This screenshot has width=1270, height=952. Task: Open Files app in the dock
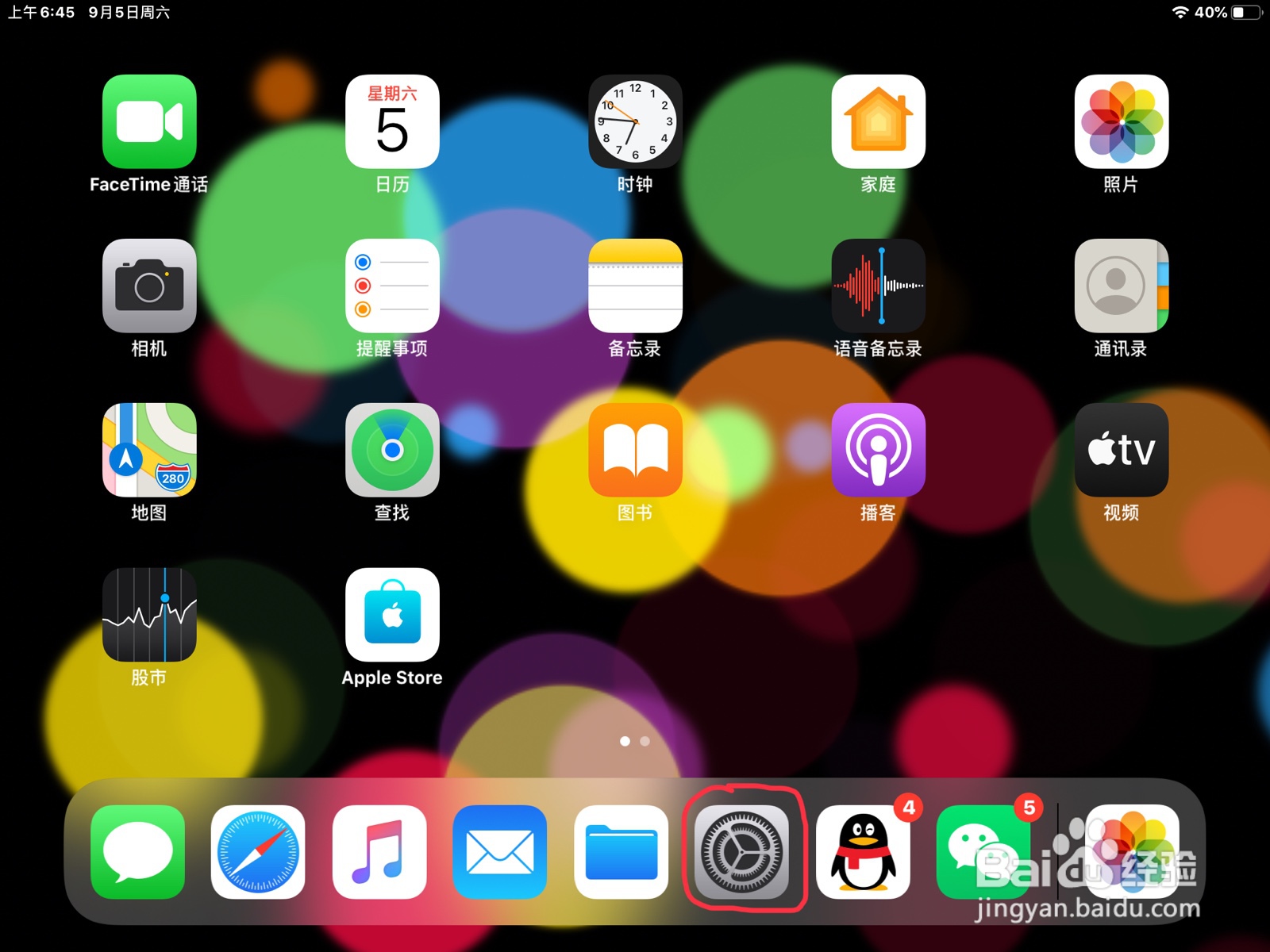click(x=621, y=852)
